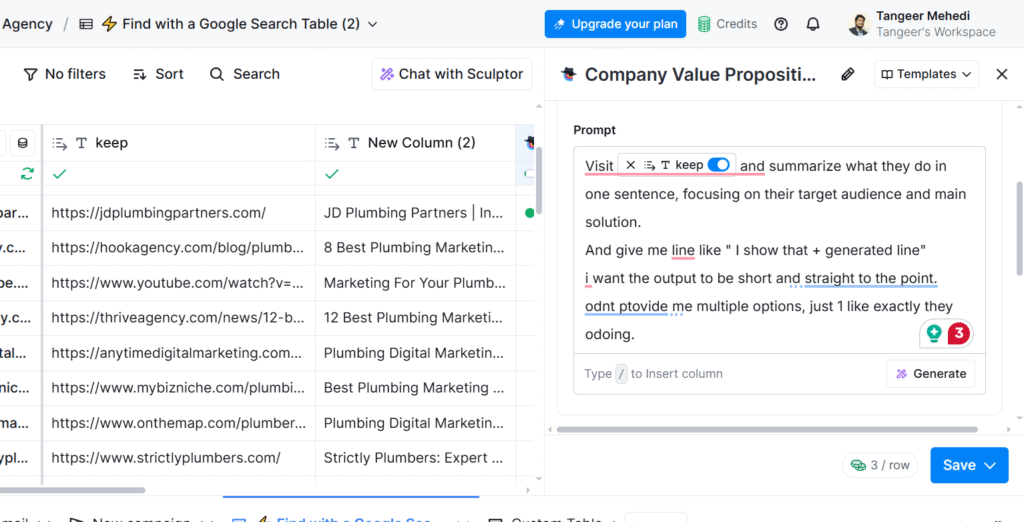
Task: Select the thriveagency.com URL cell
Action: pyautogui.click(x=179, y=318)
